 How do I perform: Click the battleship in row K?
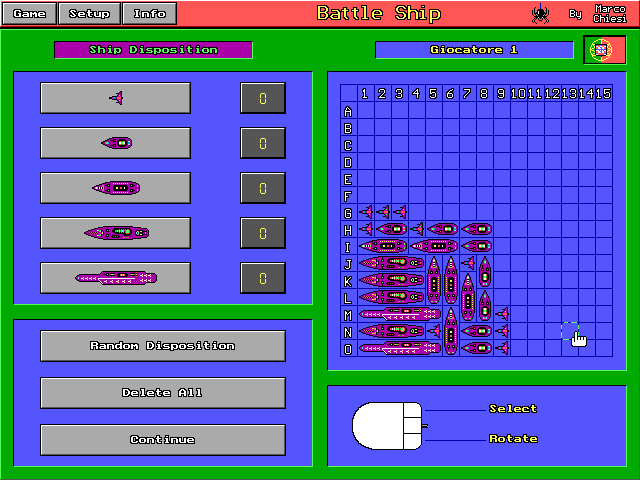point(391,280)
